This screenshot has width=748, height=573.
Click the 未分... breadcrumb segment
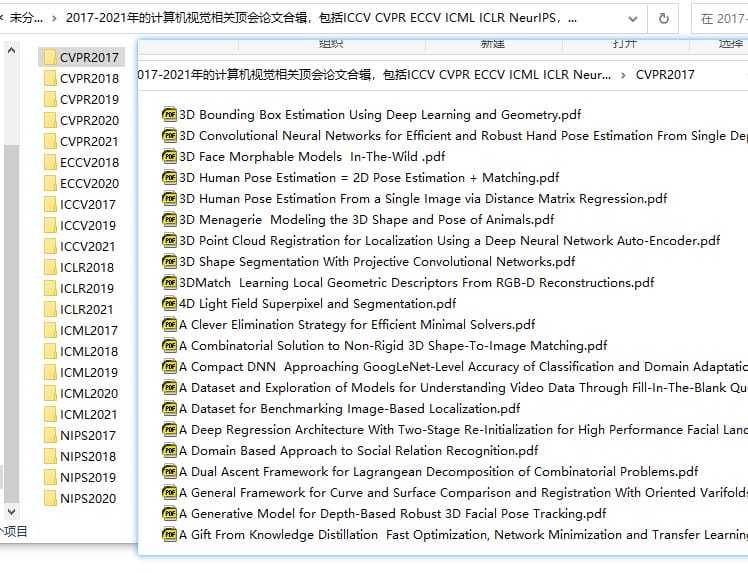(x=26, y=18)
